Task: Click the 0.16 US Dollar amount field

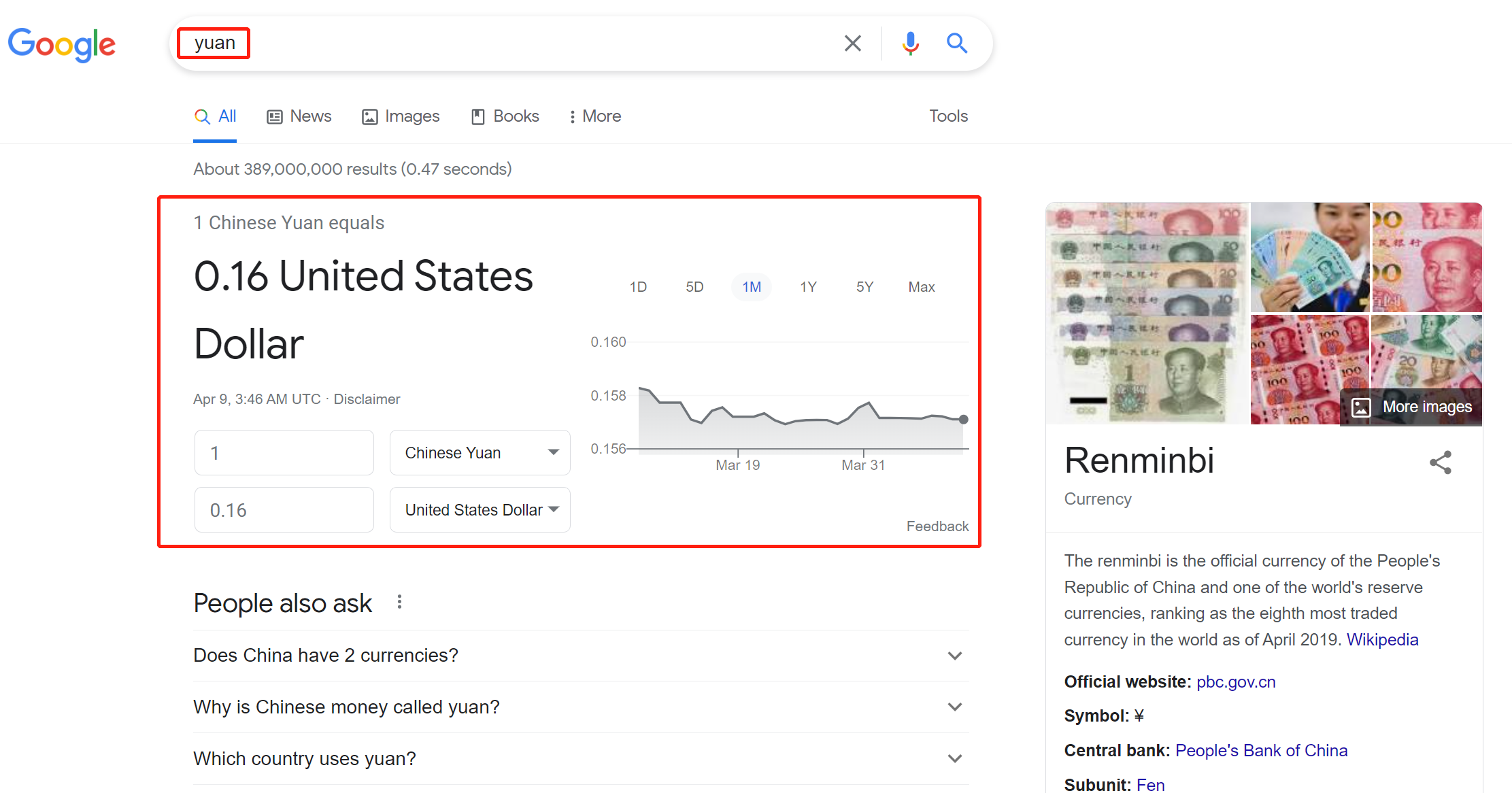Action: click(284, 510)
